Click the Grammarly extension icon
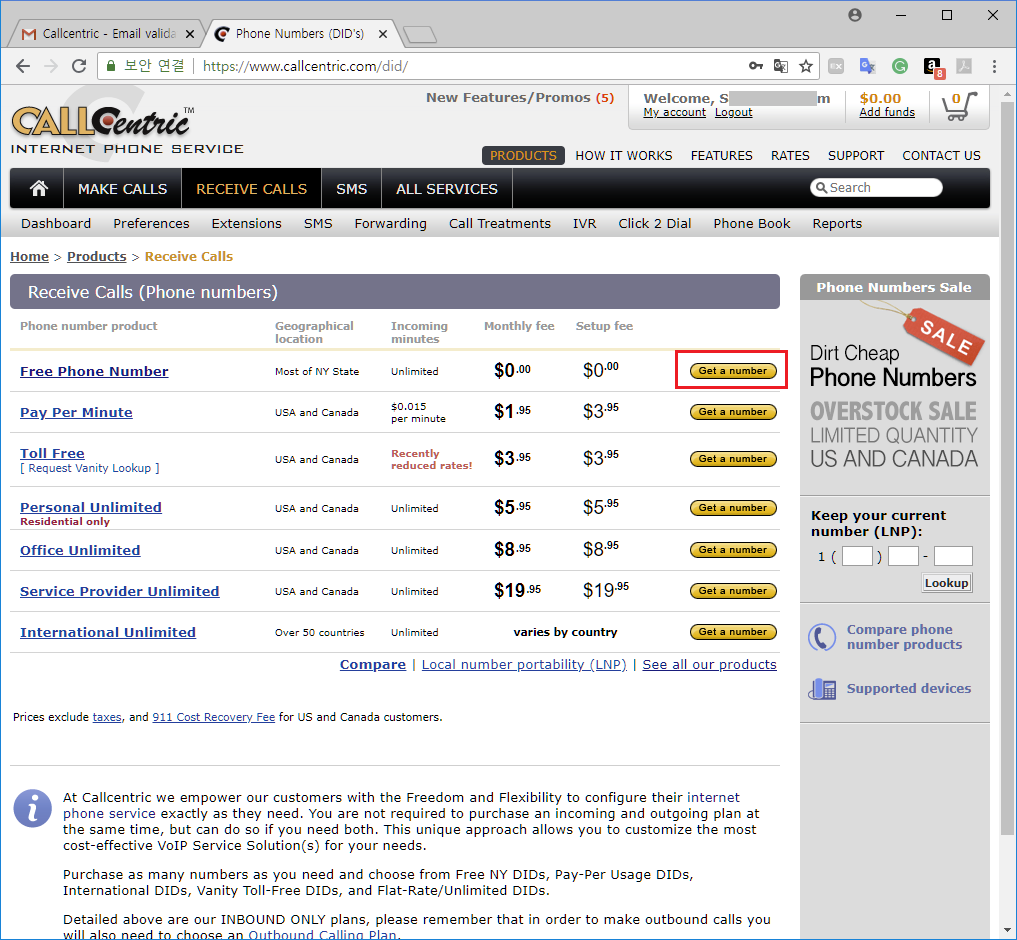This screenshot has width=1017, height=940. (899, 65)
